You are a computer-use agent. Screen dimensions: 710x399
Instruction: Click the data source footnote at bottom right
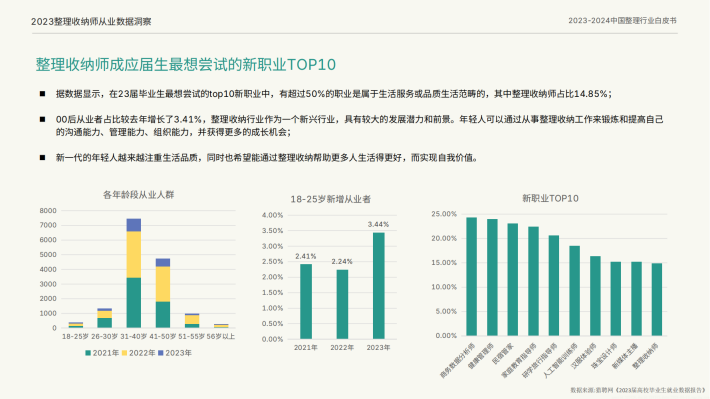[638, 390]
